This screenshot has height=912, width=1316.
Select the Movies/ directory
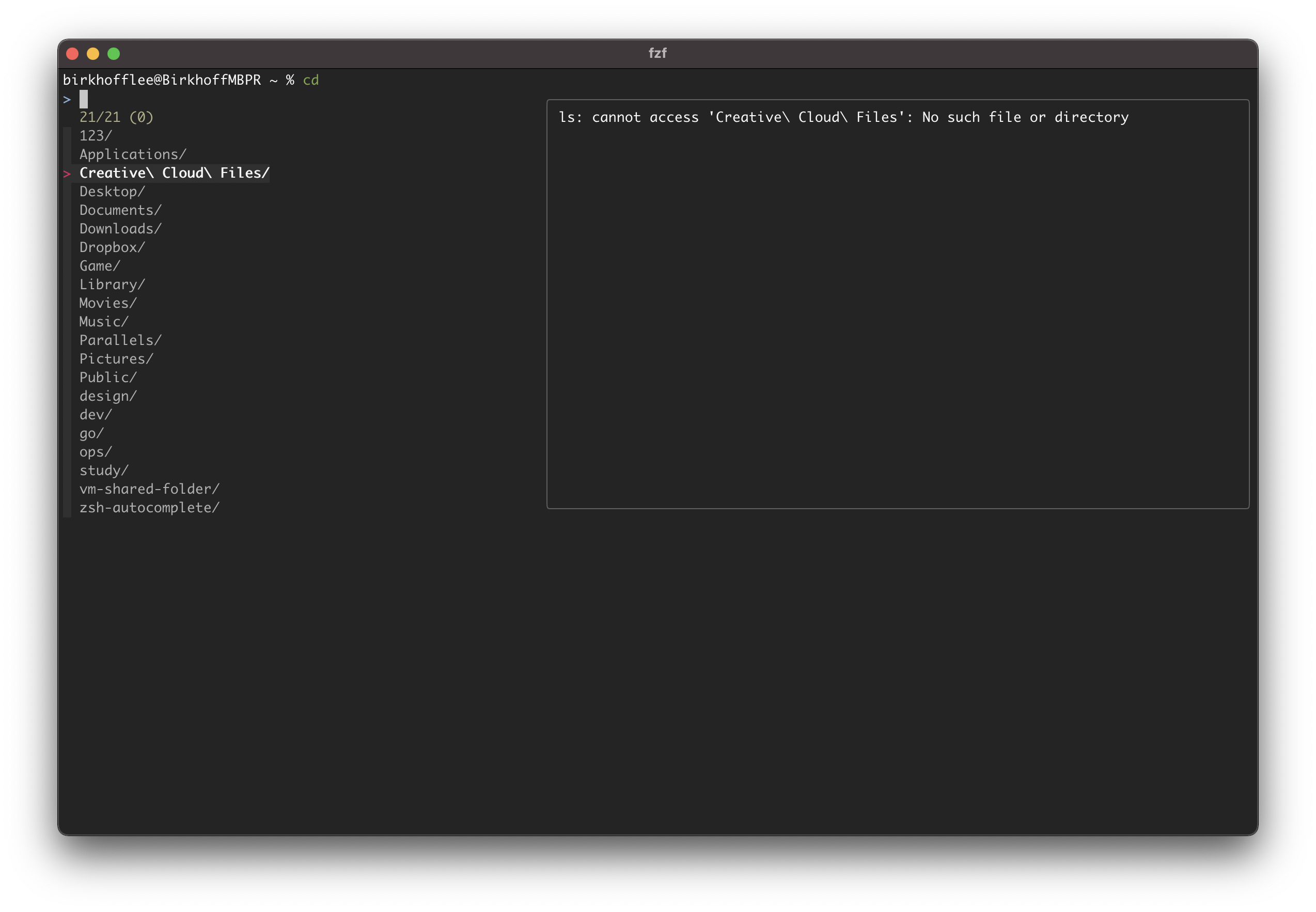pyautogui.click(x=107, y=303)
